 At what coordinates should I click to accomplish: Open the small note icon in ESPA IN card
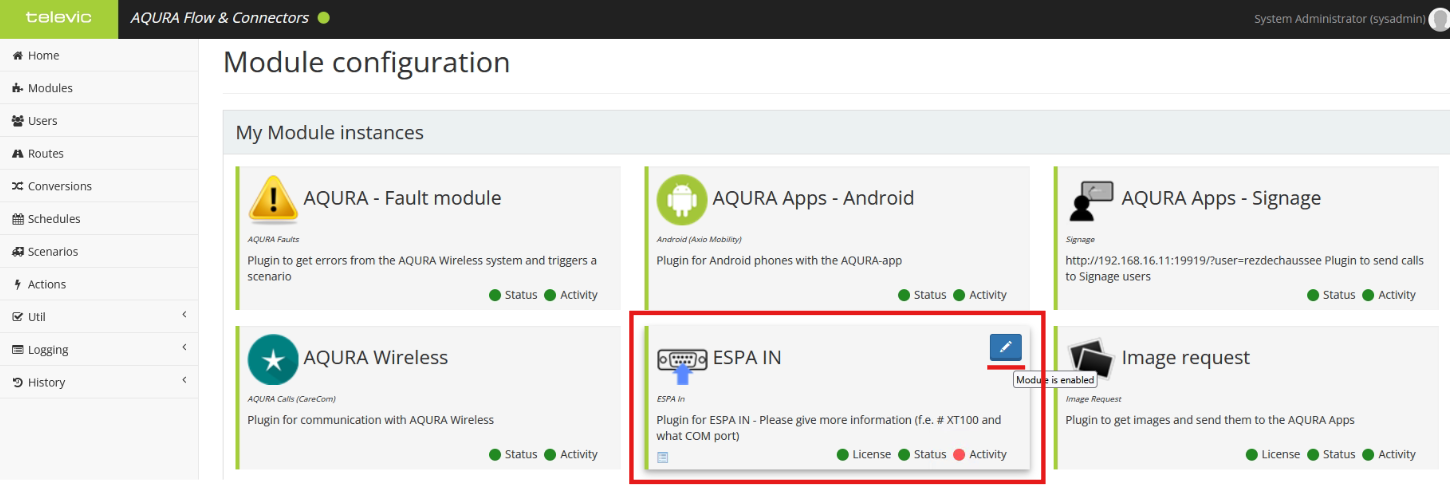pos(662,457)
